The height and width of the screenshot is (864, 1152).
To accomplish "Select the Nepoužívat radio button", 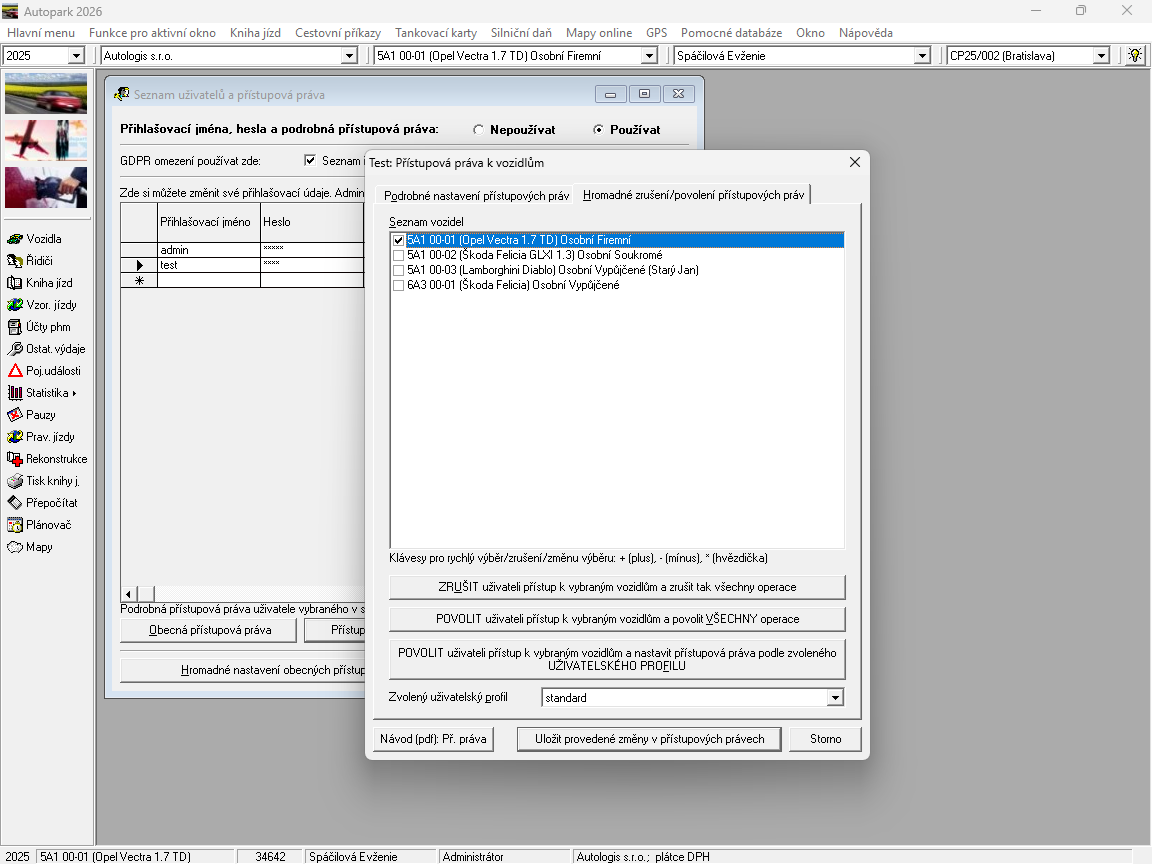I will tap(479, 130).
